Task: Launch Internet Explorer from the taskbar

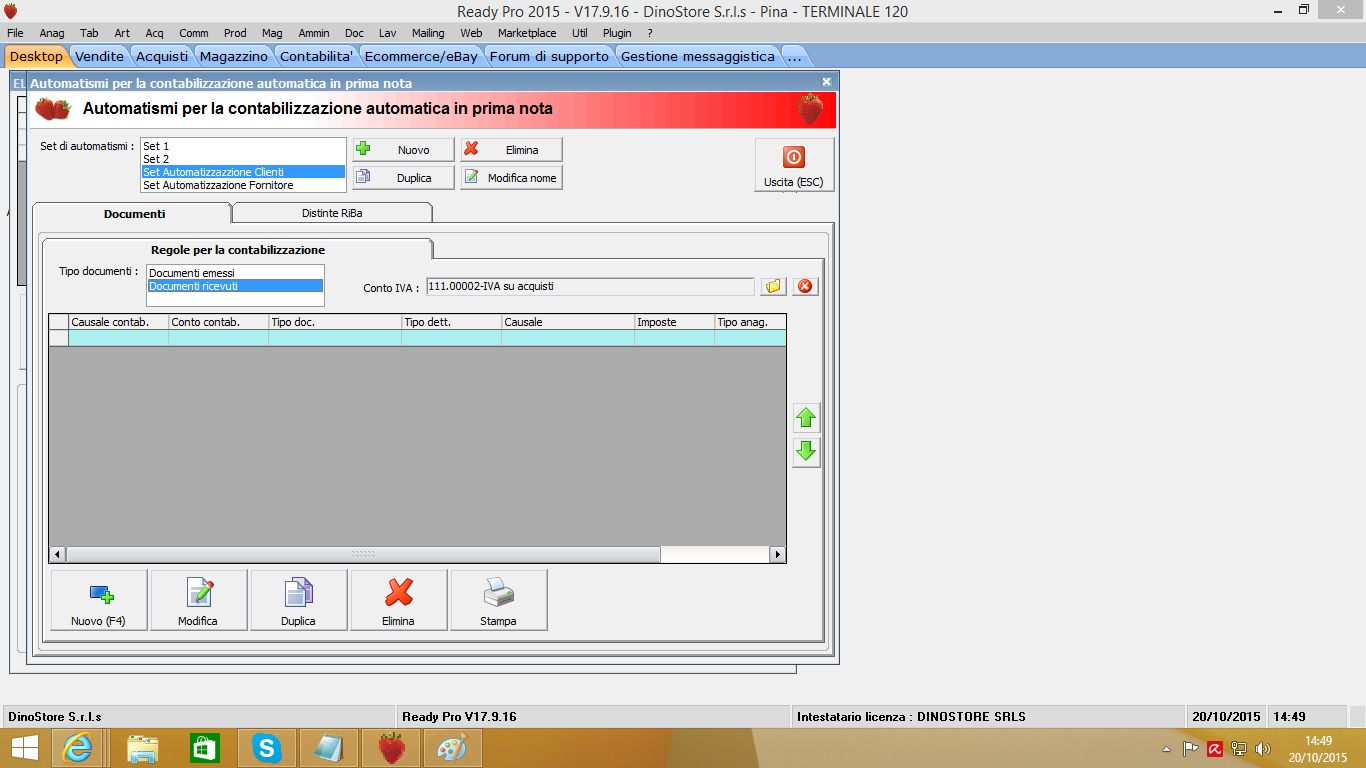Action: [77, 747]
